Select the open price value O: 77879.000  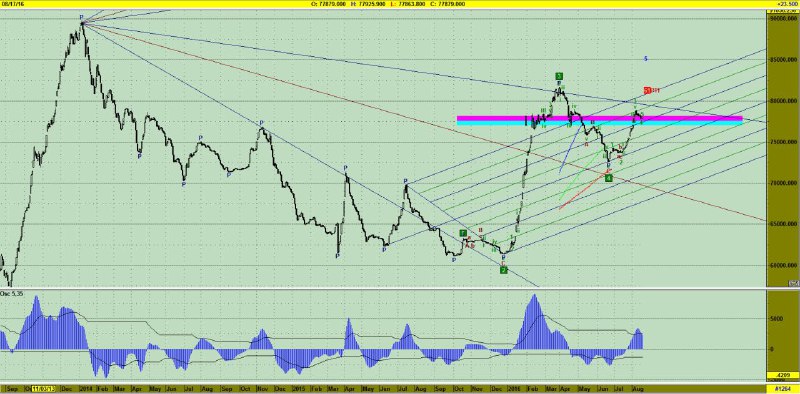point(329,4)
